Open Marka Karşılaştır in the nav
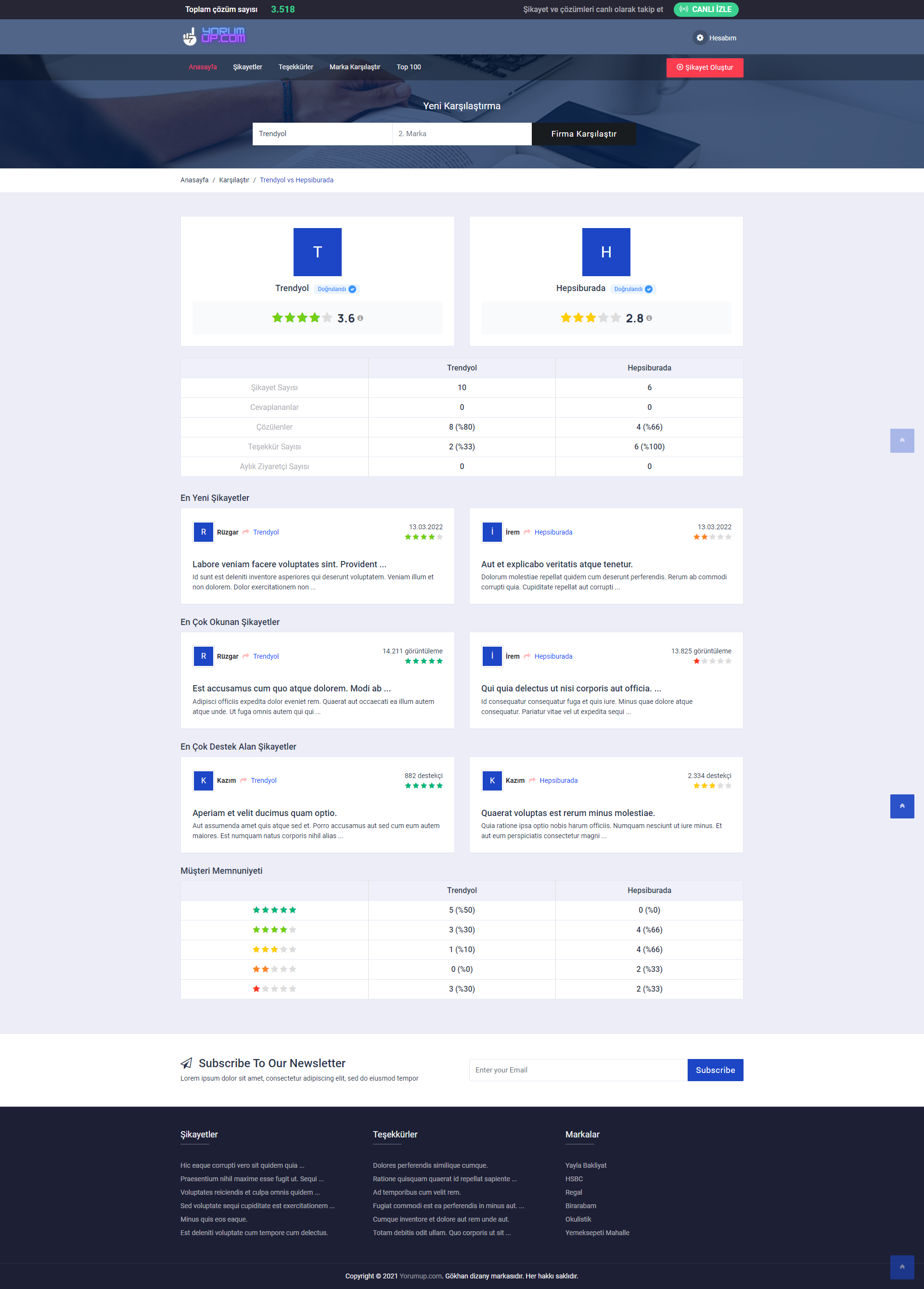This screenshot has height=1289, width=924. click(355, 67)
